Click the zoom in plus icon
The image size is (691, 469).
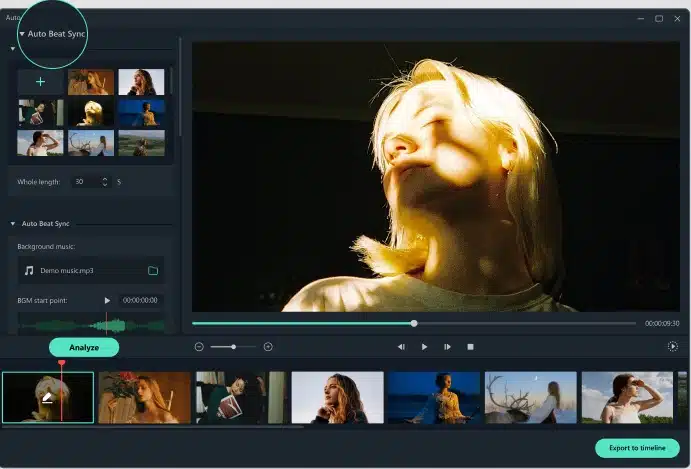click(x=268, y=347)
